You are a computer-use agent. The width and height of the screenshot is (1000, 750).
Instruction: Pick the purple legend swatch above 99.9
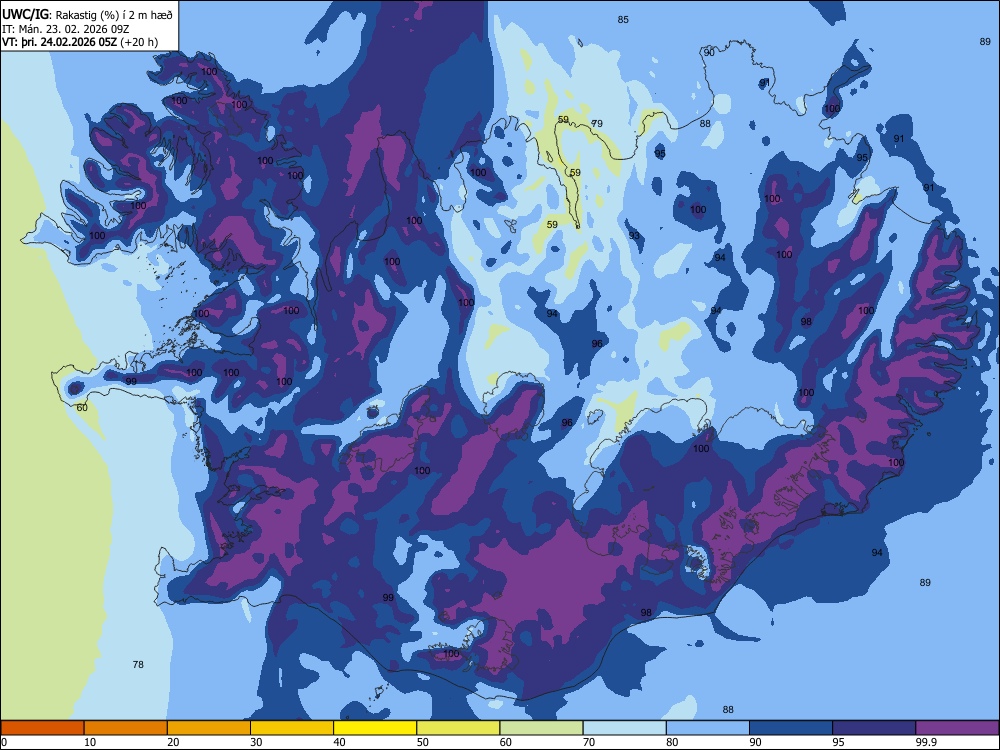[x=957, y=728]
